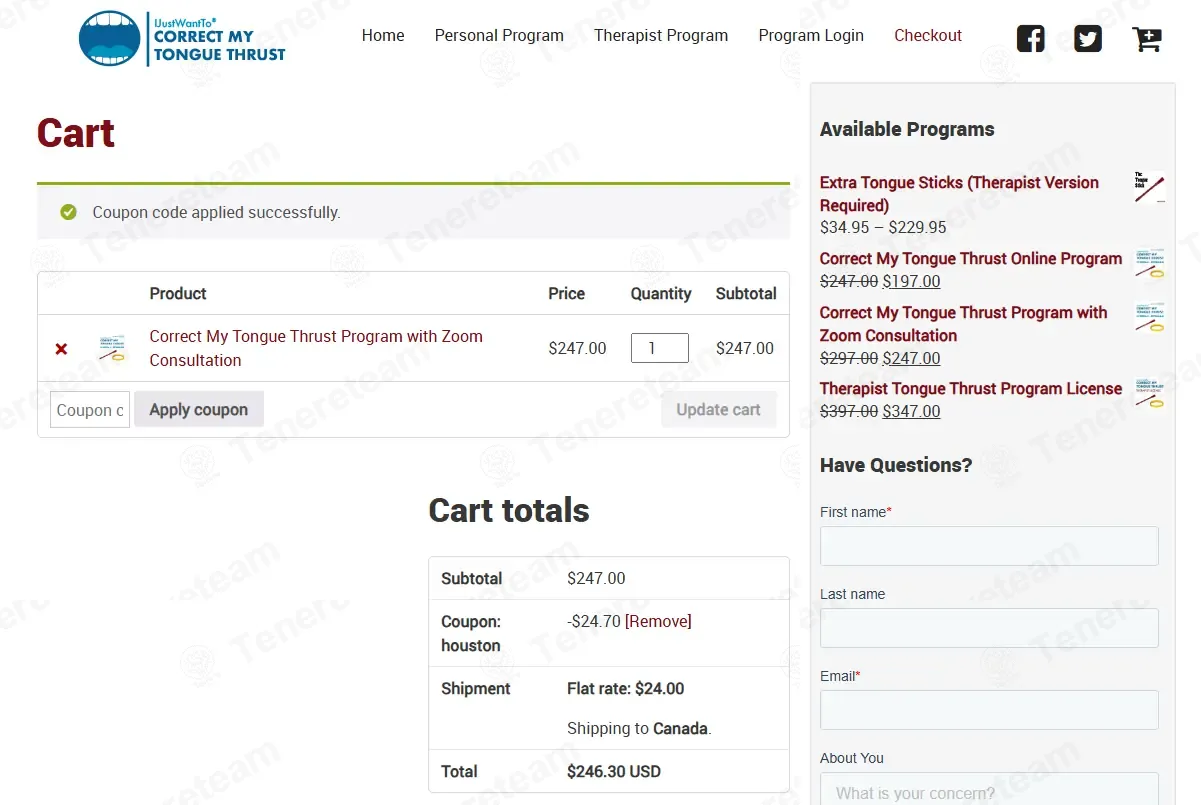This screenshot has width=1201, height=805.
Task: Click the Apply coupon button
Action: coord(199,409)
